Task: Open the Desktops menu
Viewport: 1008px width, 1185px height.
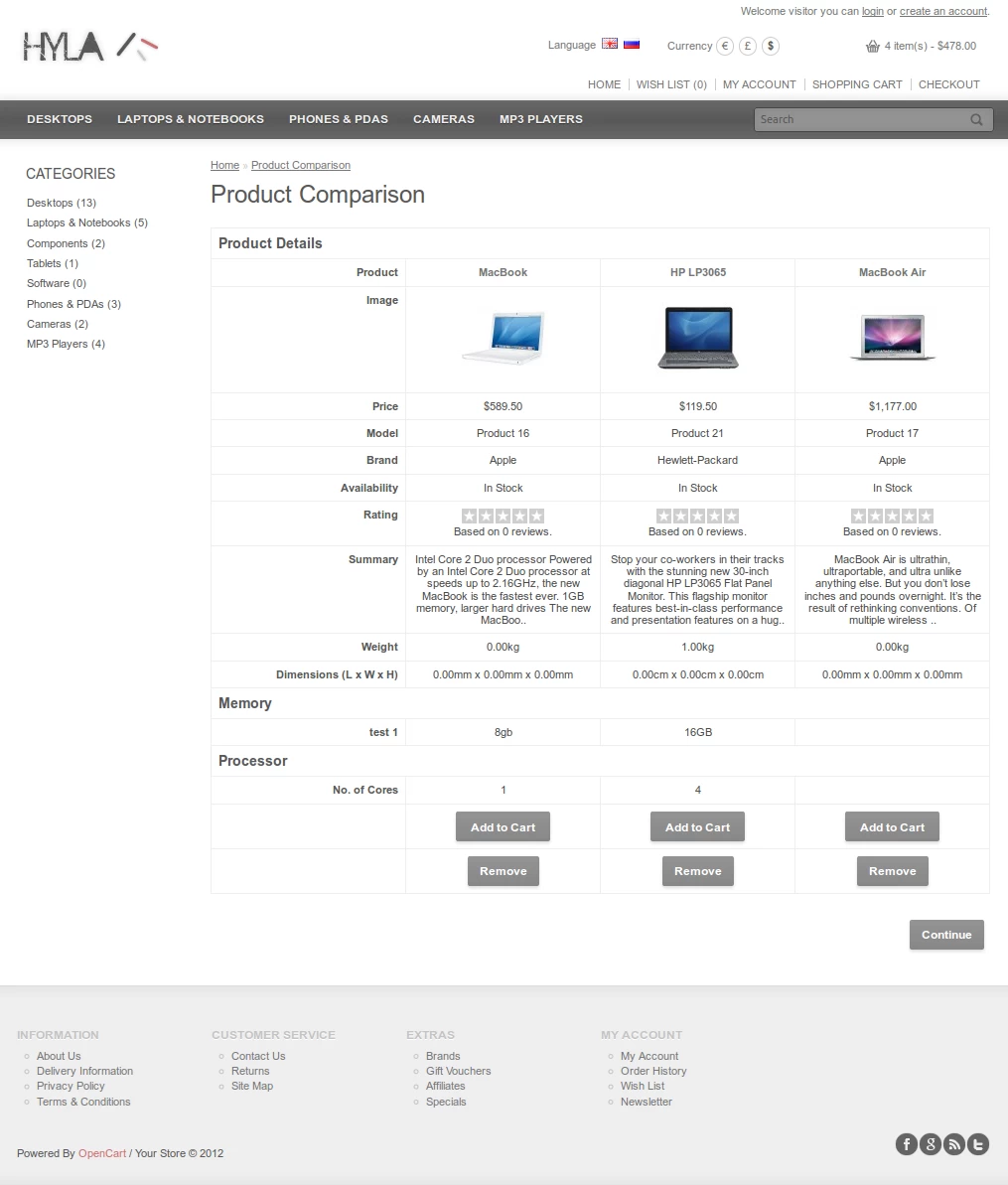Action: pyautogui.click(x=60, y=119)
